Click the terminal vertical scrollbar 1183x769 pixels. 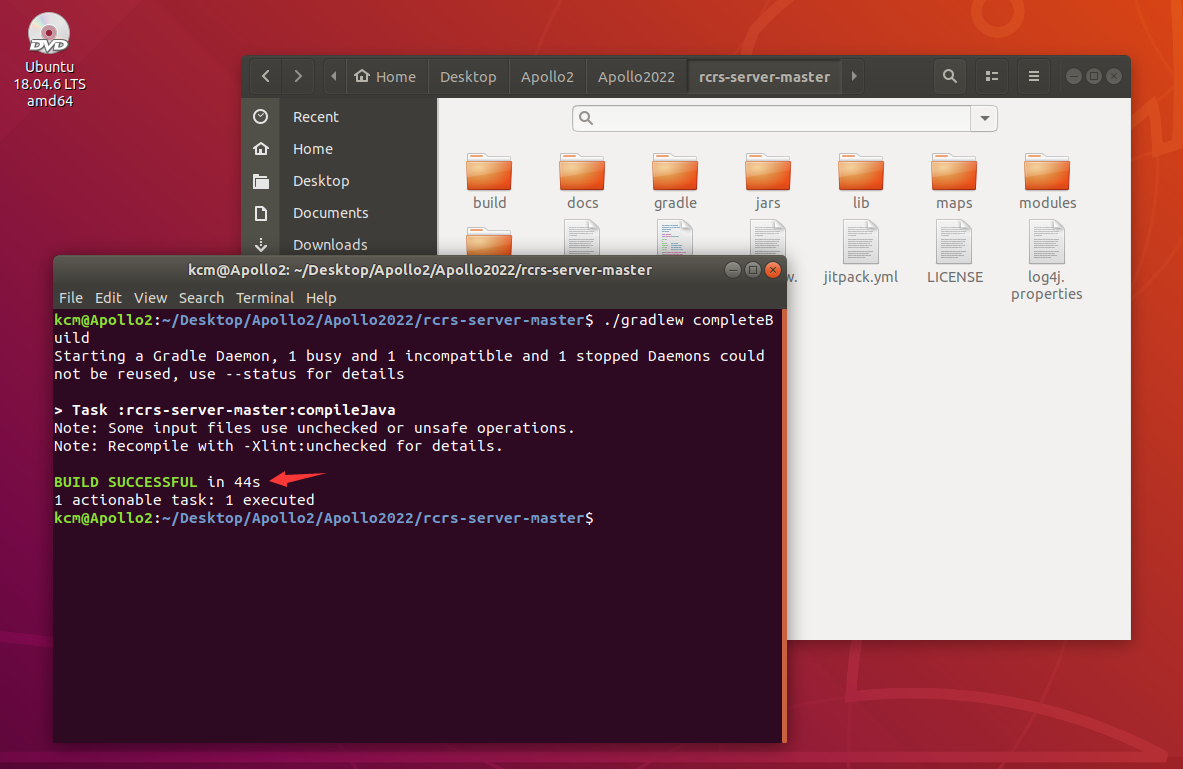coord(785,525)
